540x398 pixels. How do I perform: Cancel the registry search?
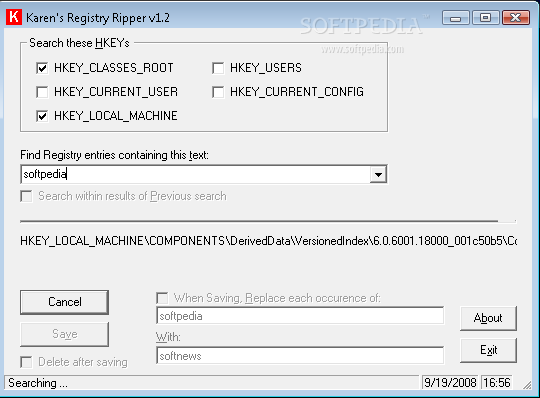(x=64, y=302)
